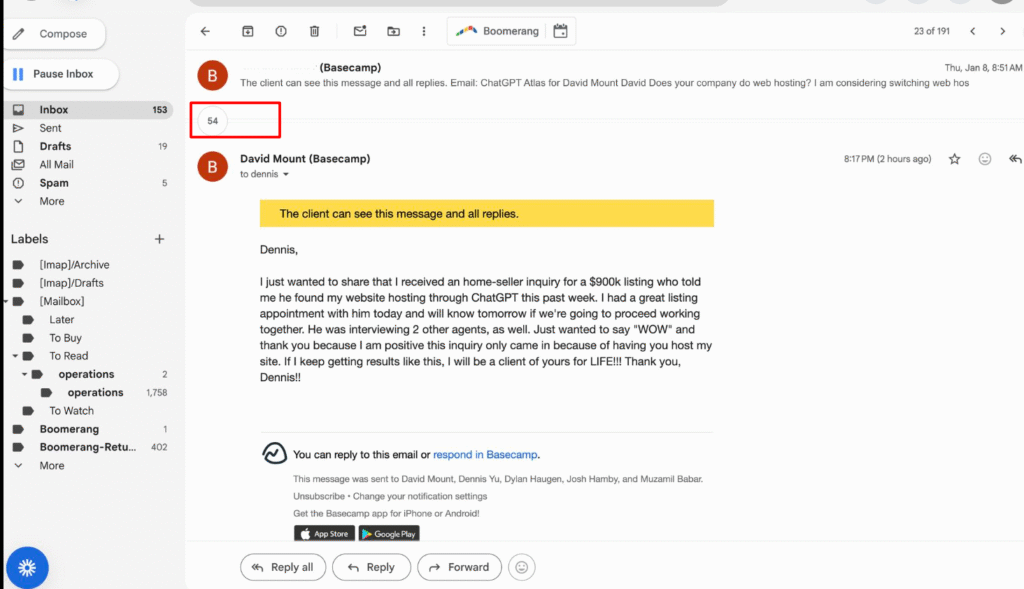The image size is (1024, 589).
Task: Expand the 54 collapsed messages
Action: 213,121
